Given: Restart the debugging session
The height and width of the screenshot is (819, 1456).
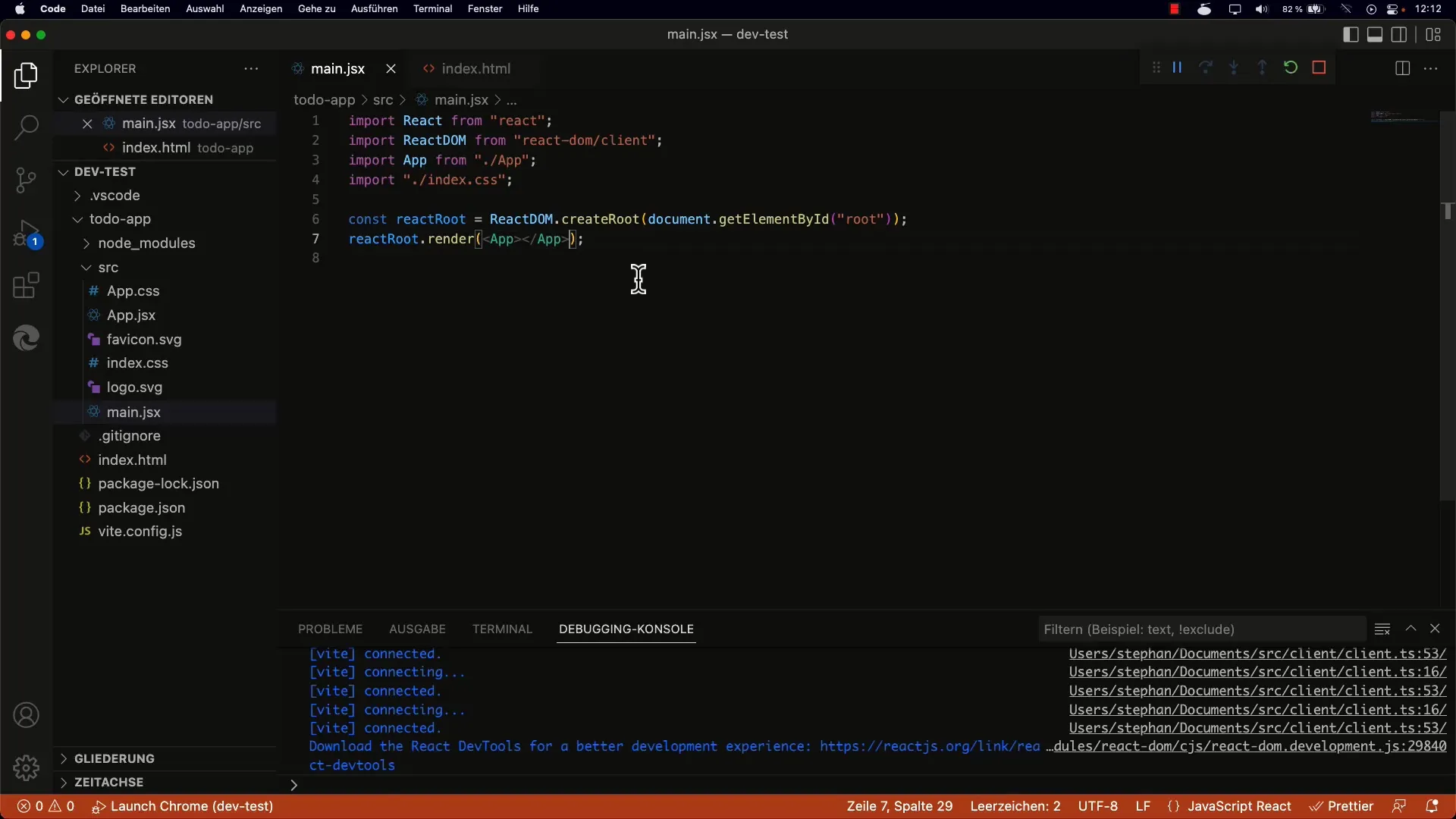Looking at the screenshot, I should [x=1291, y=67].
